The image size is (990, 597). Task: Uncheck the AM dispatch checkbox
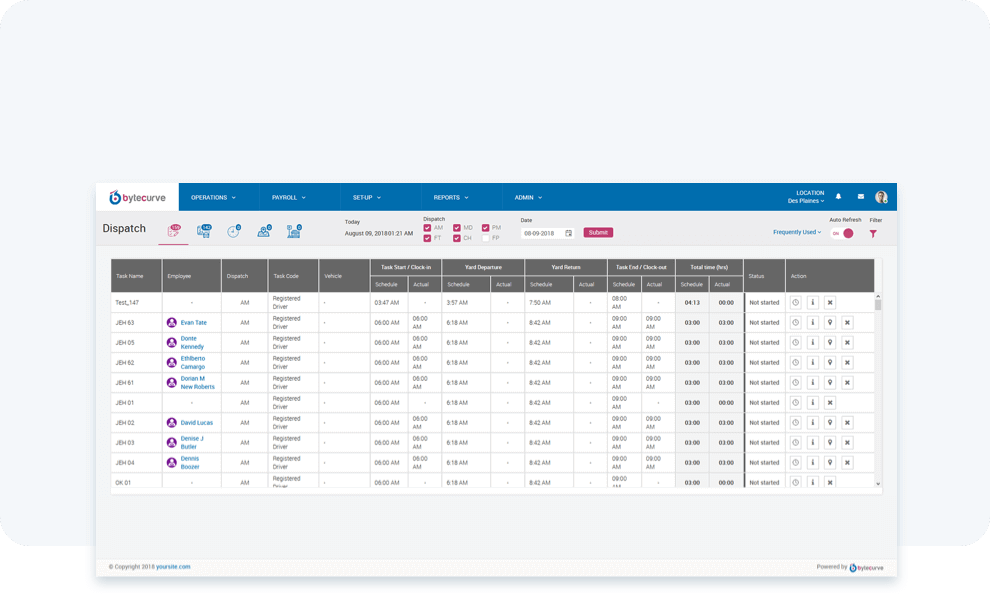pyautogui.click(x=427, y=228)
